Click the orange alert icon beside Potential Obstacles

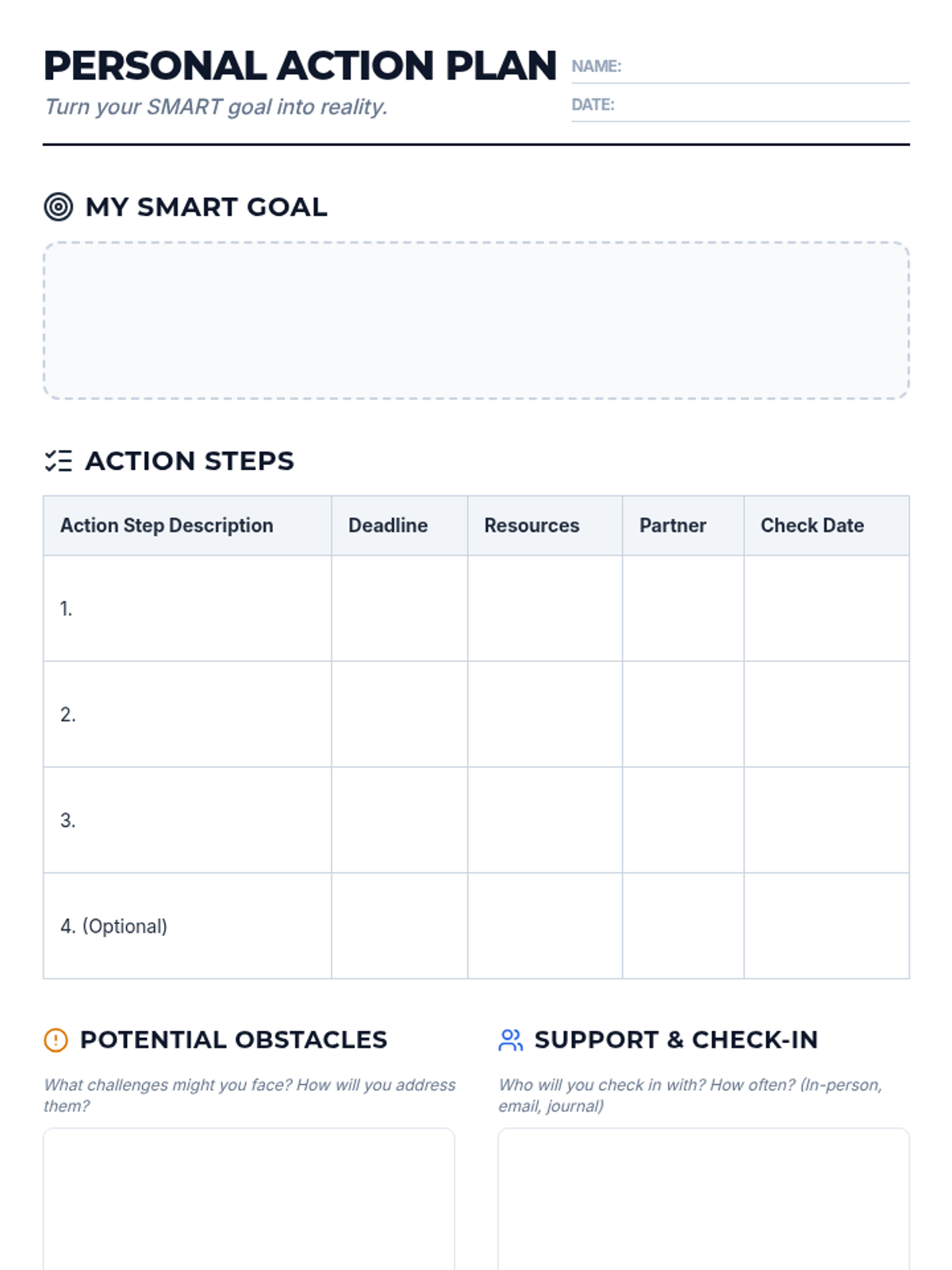click(56, 1040)
